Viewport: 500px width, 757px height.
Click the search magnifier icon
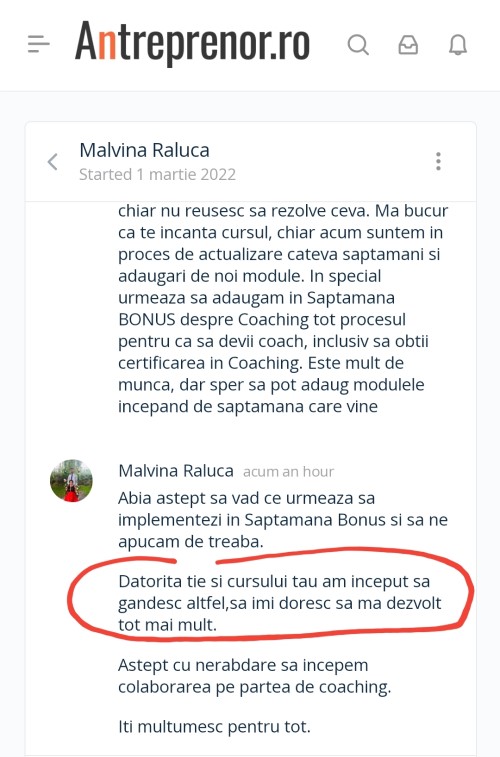358,45
